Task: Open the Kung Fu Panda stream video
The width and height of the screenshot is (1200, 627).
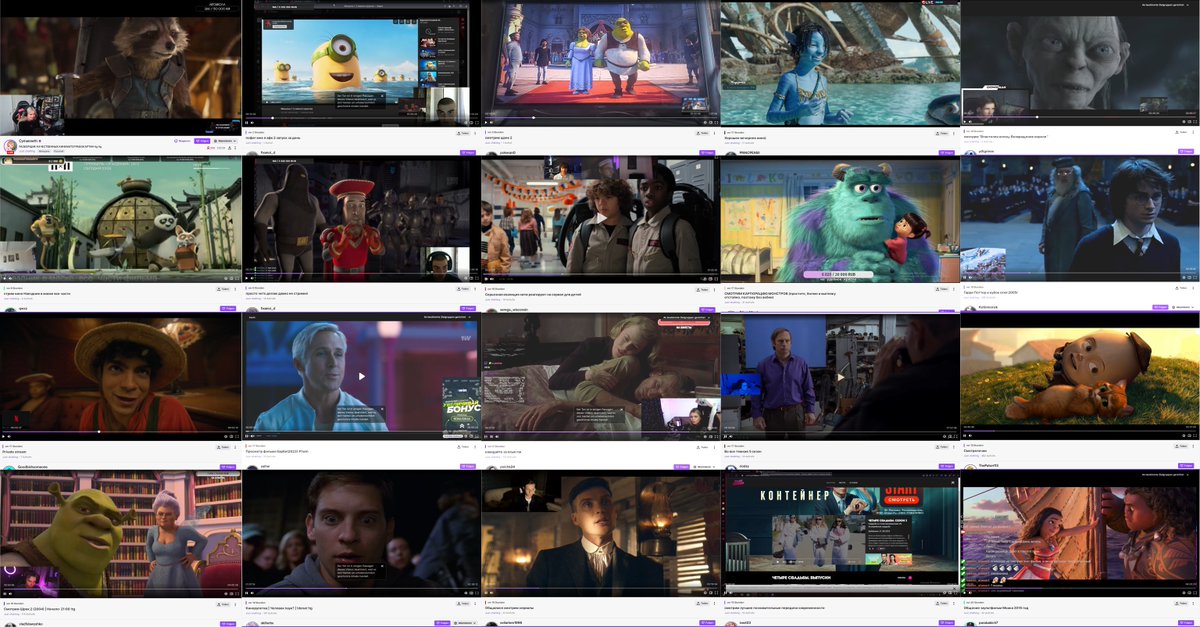Action: coord(120,220)
